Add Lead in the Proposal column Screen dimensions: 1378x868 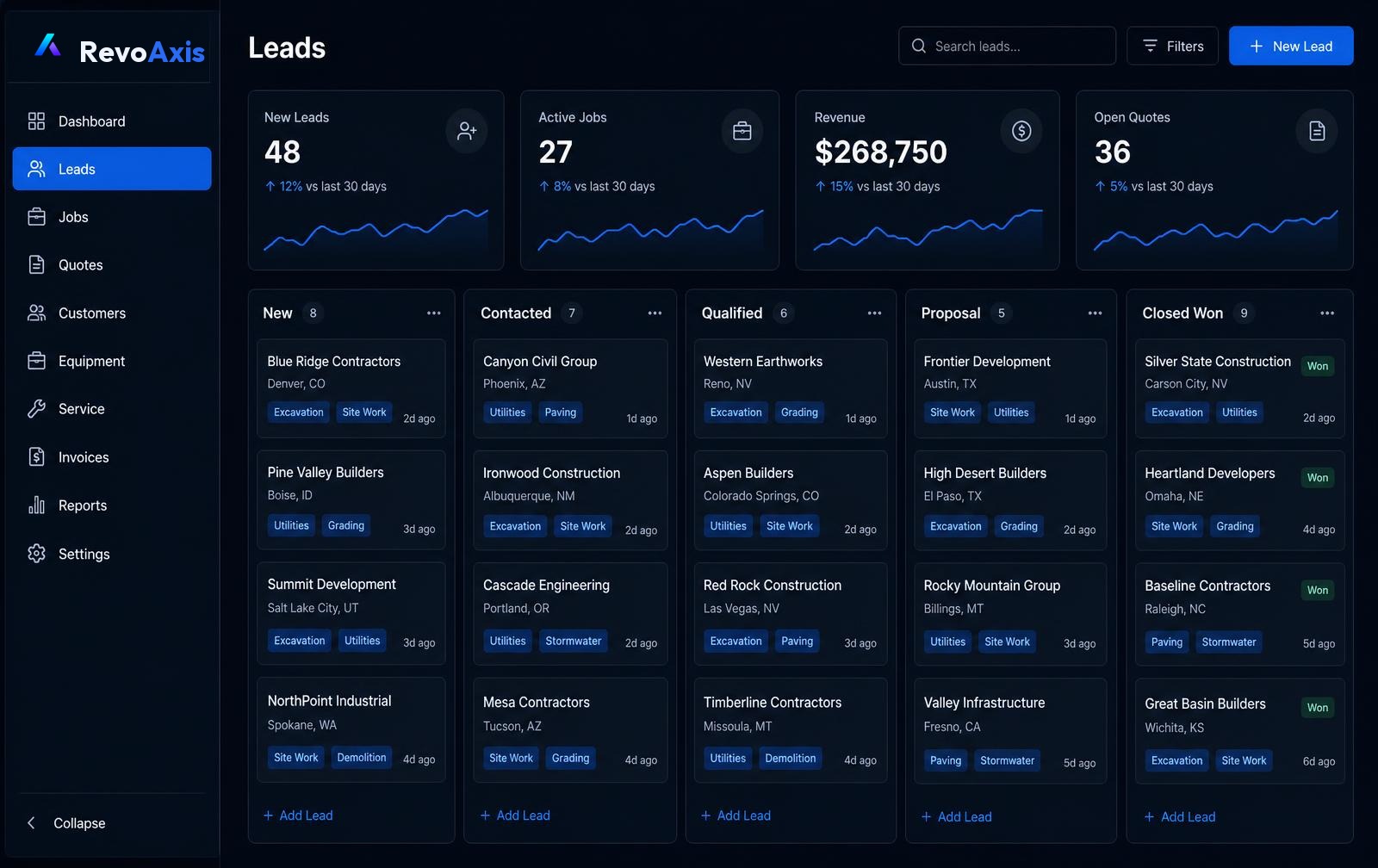[956, 816]
